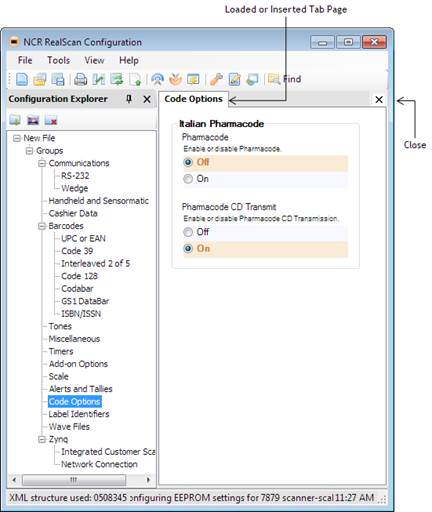Open the Help menu
The height and width of the screenshot is (512, 432).
(x=129, y=60)
